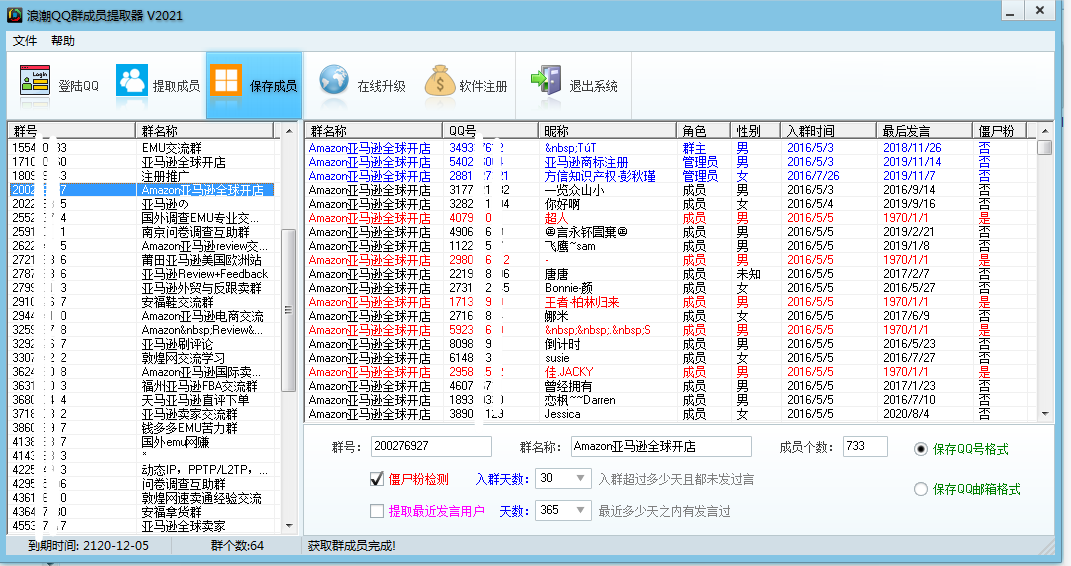Open 在线升级 online upgrade globe icon
This screenshot has height=566, width=1071.
(x=334, y=85)
